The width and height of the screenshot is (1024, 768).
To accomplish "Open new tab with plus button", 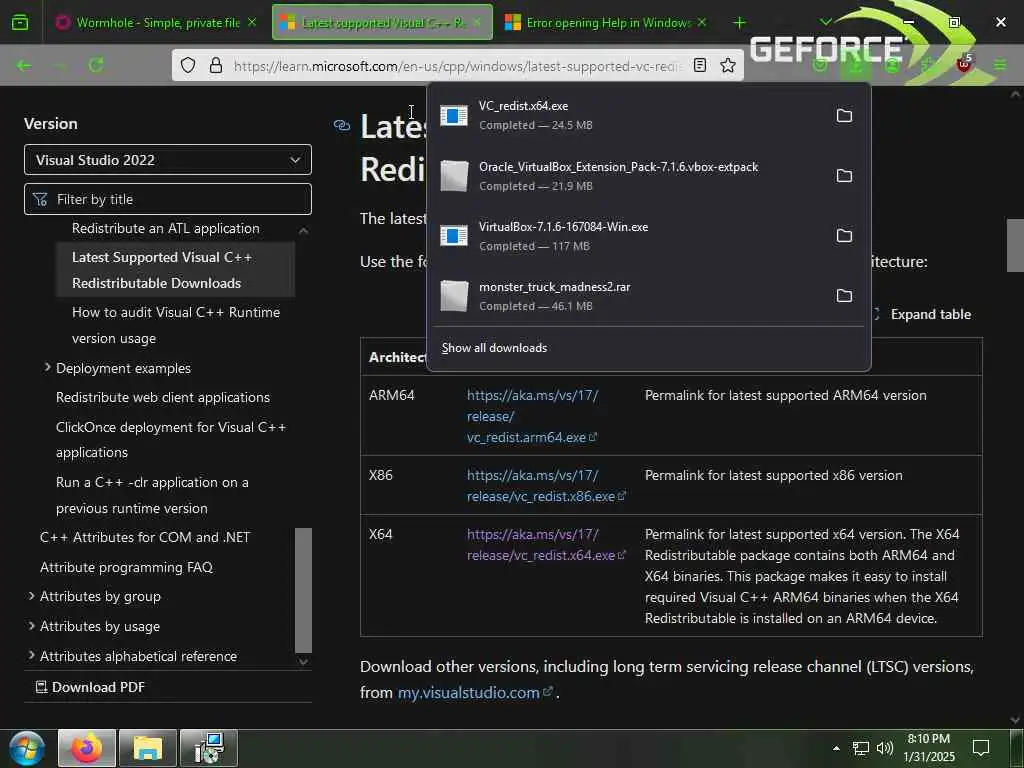I will pyautogui.click(x=739, y=23).
